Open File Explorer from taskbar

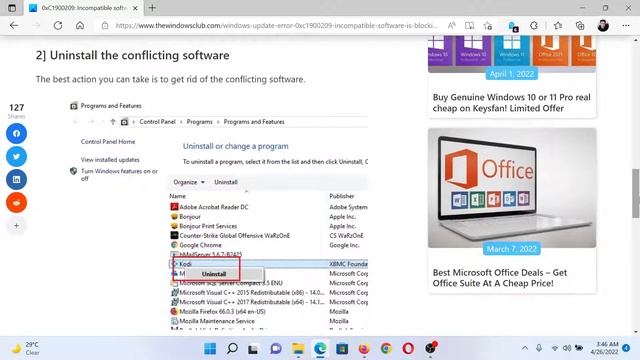298,349
